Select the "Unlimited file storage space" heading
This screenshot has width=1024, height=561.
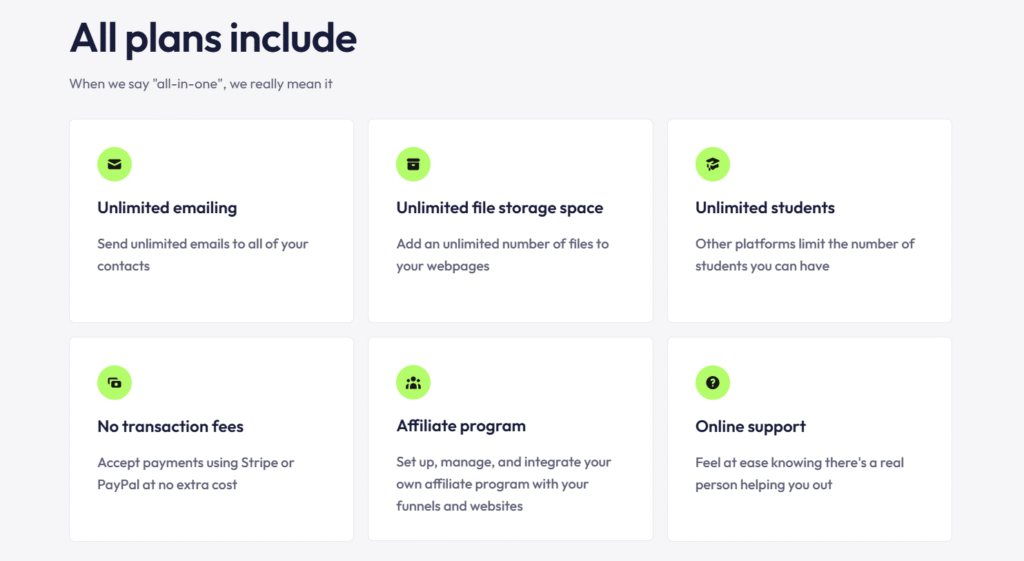tap(499, 208)
